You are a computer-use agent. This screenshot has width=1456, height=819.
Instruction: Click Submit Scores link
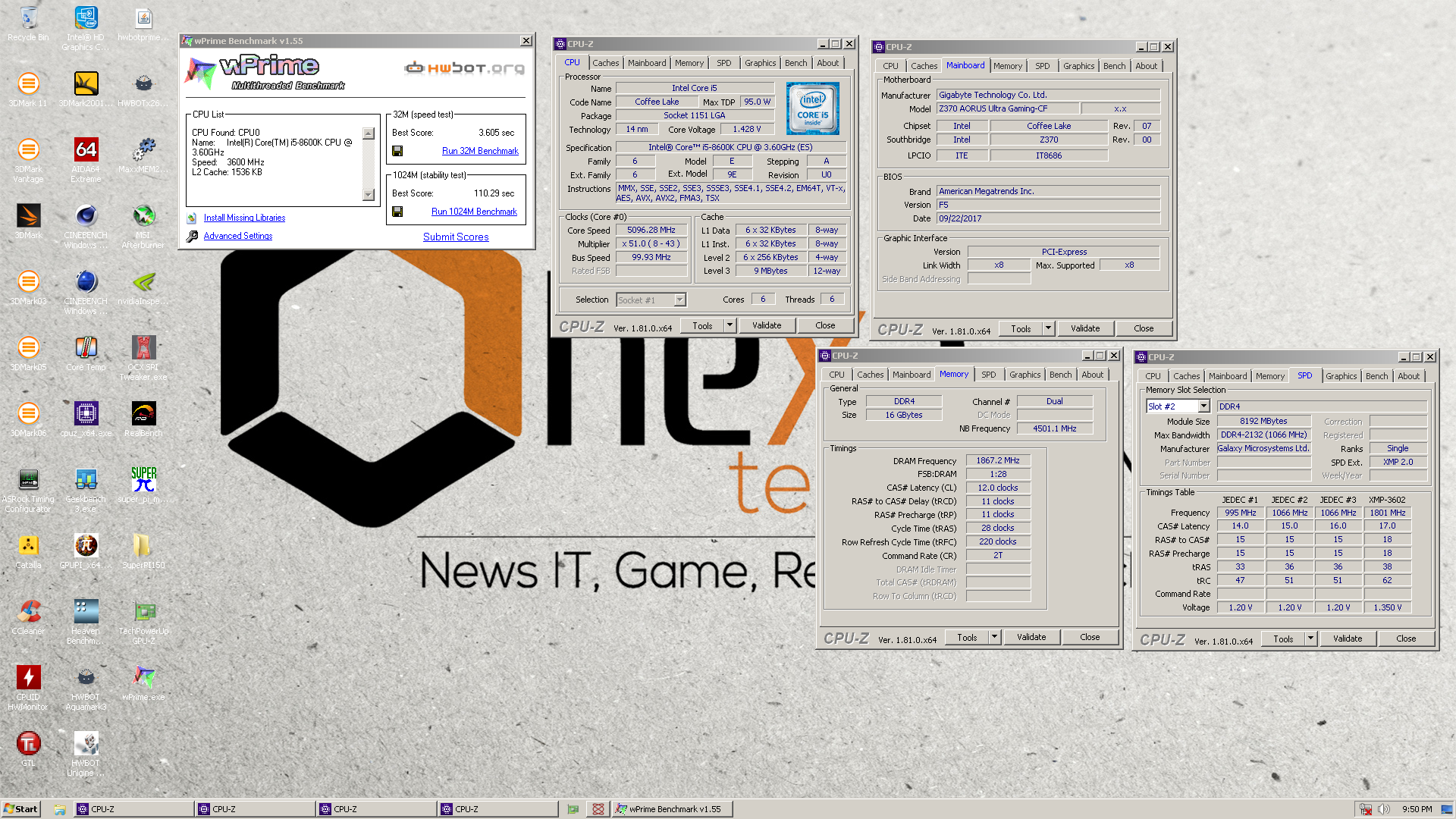coord(456,237)
